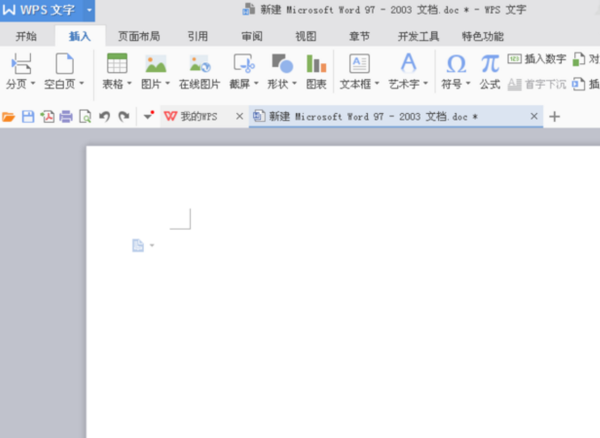
Task: Click the Save icon in quick toolbar
Action: tap(28, 116)
